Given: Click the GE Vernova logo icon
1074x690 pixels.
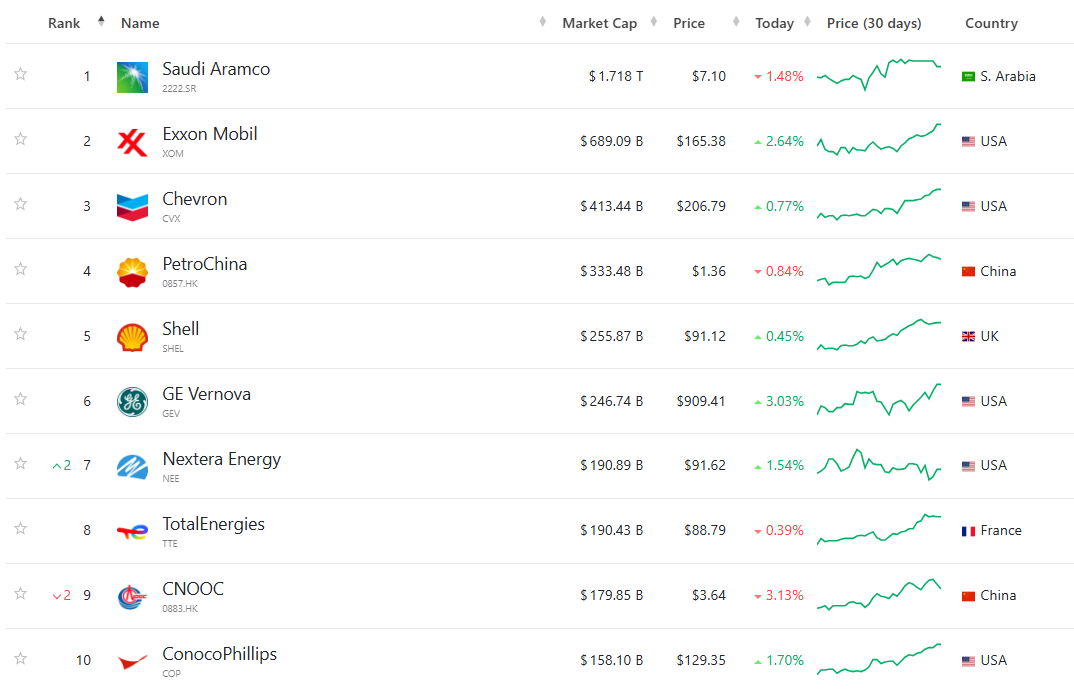Looking at the screenshot, I should click(x=132, y=402).
